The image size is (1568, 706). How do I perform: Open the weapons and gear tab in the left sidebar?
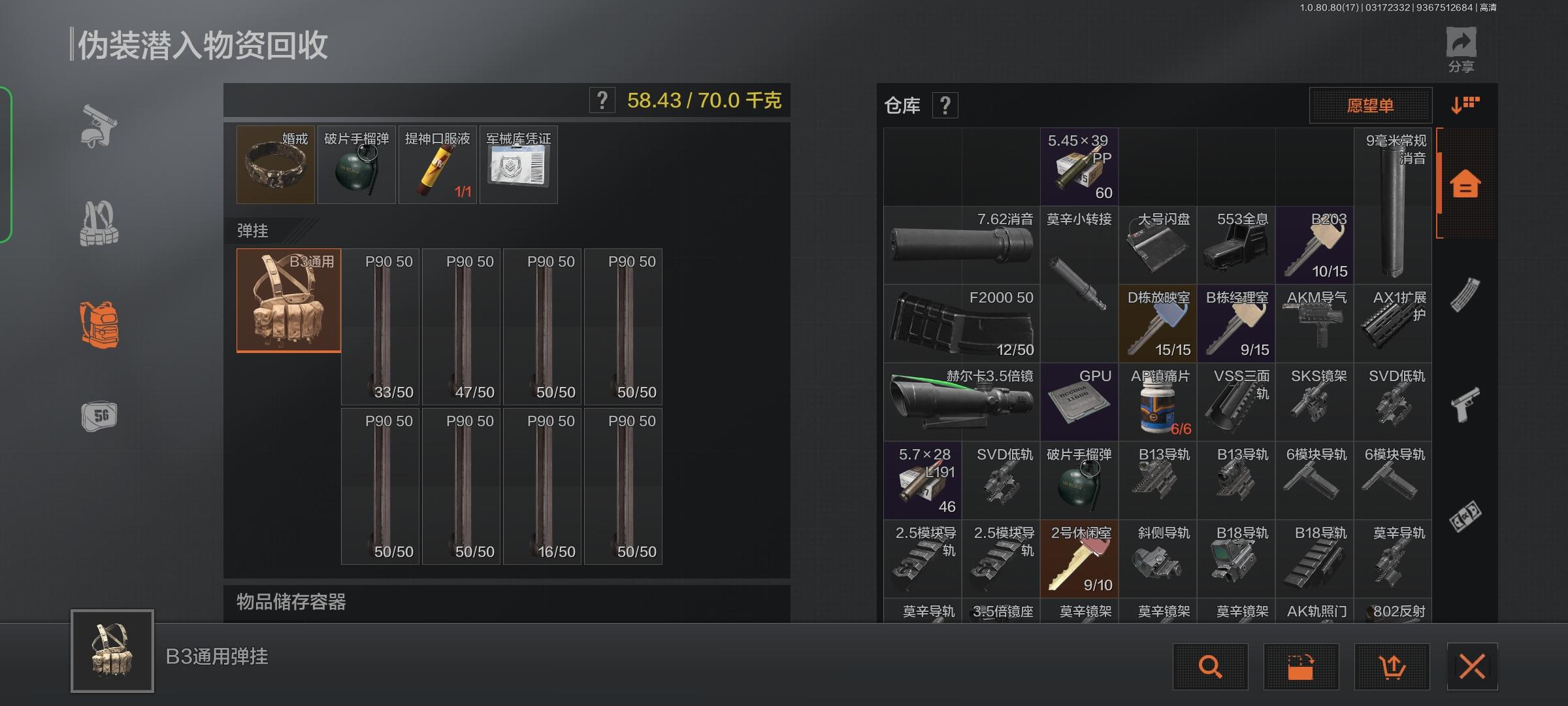[99, 126]
